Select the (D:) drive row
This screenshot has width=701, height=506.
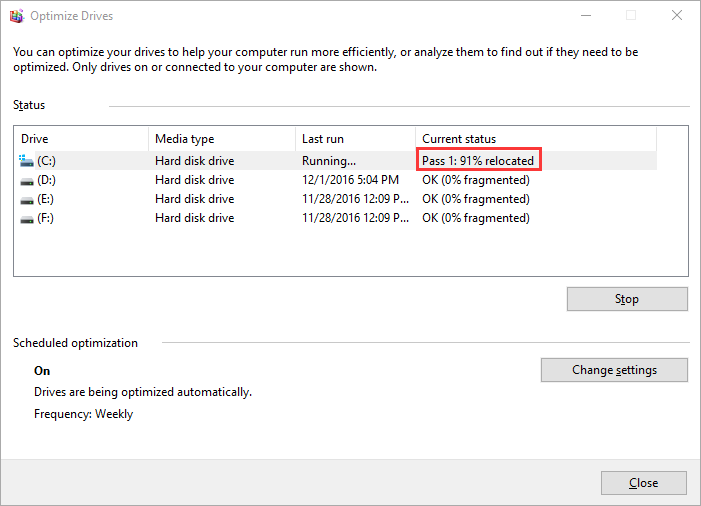coord(336,180)
